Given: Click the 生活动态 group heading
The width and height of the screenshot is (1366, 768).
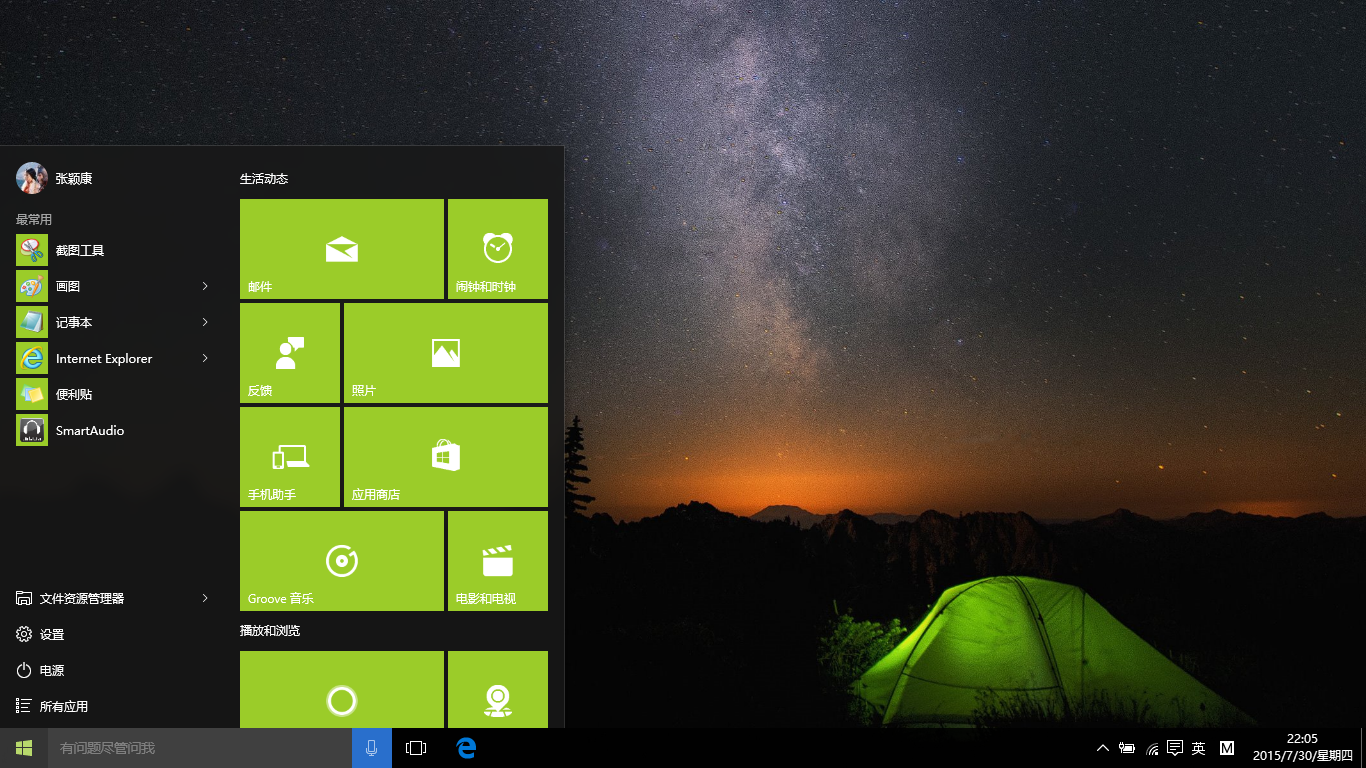Looking at the screenshot, I should (264, 179).
